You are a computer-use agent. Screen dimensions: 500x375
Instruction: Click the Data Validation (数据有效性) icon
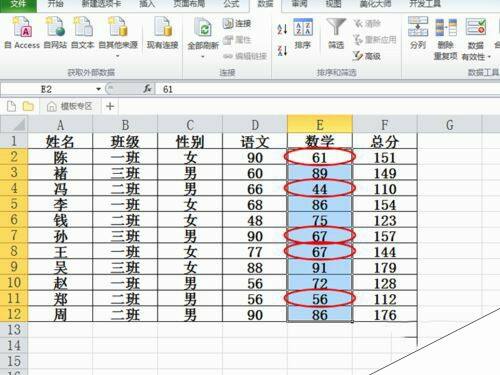[476, 27]
